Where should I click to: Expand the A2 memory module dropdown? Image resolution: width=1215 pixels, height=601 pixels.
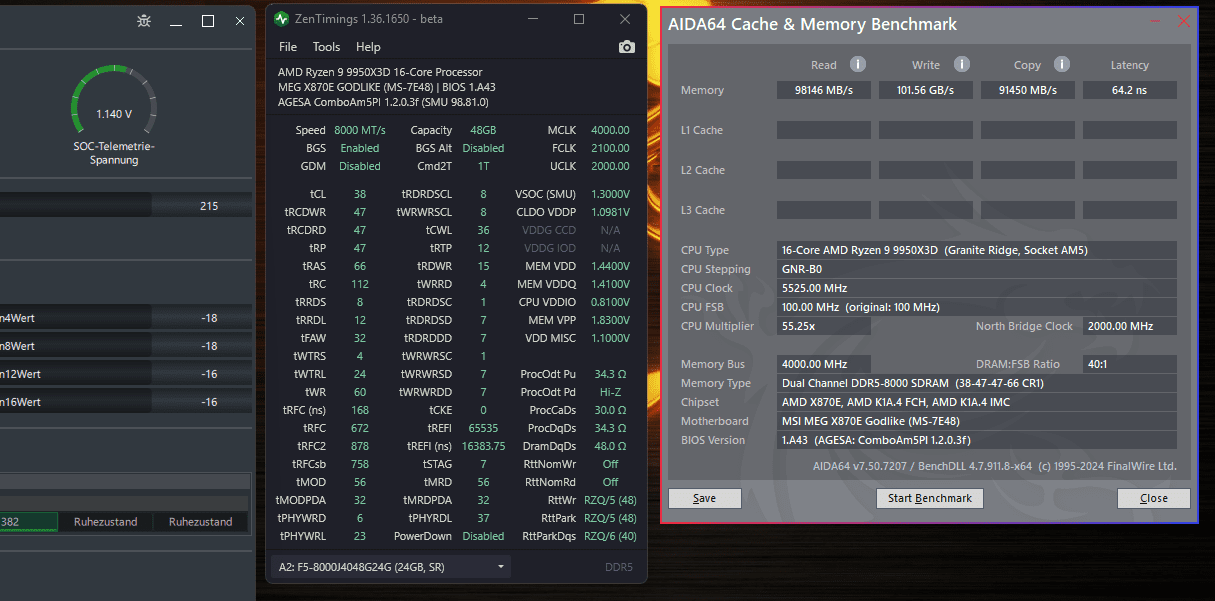click(391, 567)
